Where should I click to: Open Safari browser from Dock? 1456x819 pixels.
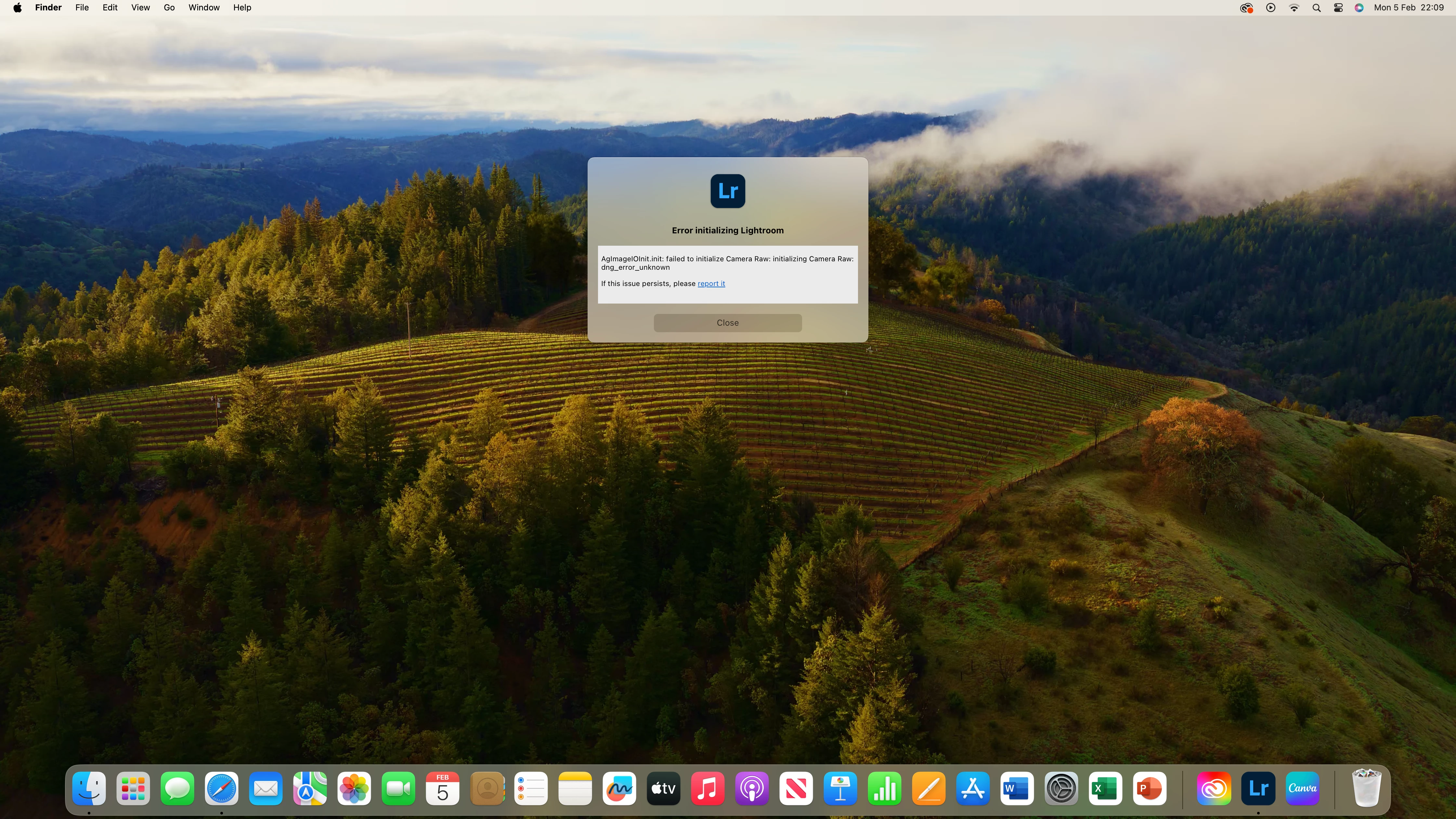[222, 788]
